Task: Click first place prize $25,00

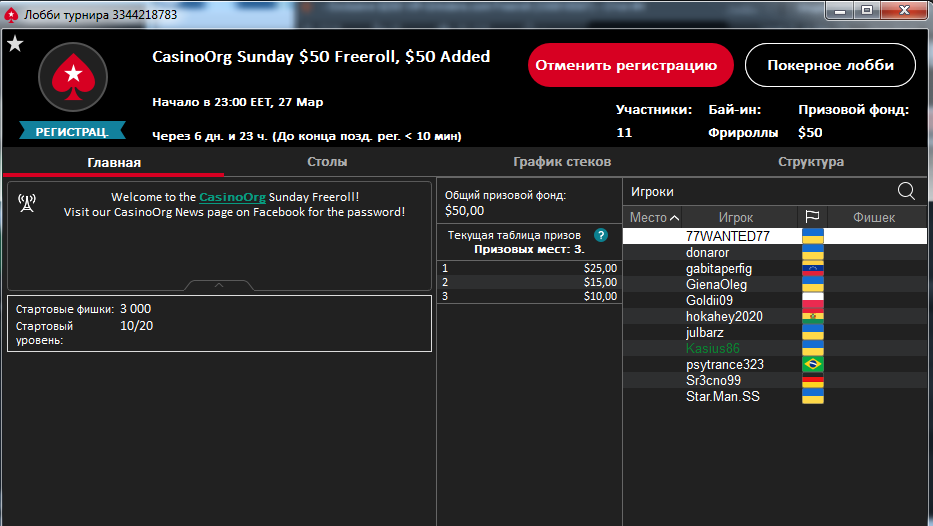Action: click(600, 268)
